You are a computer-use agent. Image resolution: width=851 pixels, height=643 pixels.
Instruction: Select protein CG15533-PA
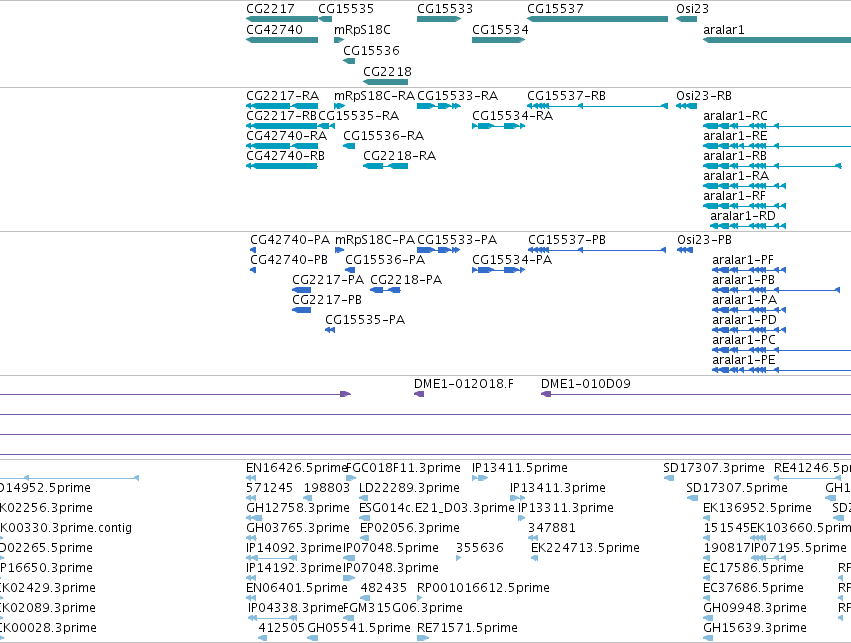(457, 240)
